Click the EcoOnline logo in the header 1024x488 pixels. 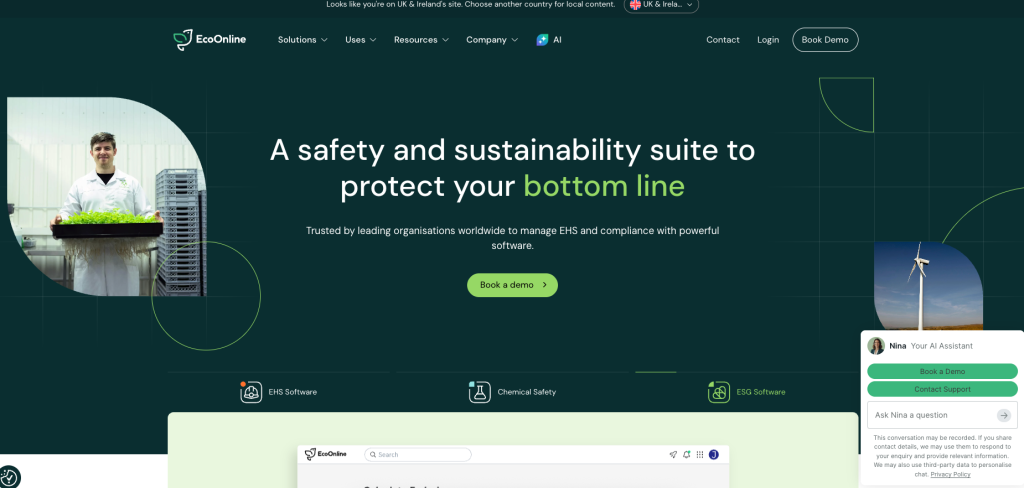(210, 40)
